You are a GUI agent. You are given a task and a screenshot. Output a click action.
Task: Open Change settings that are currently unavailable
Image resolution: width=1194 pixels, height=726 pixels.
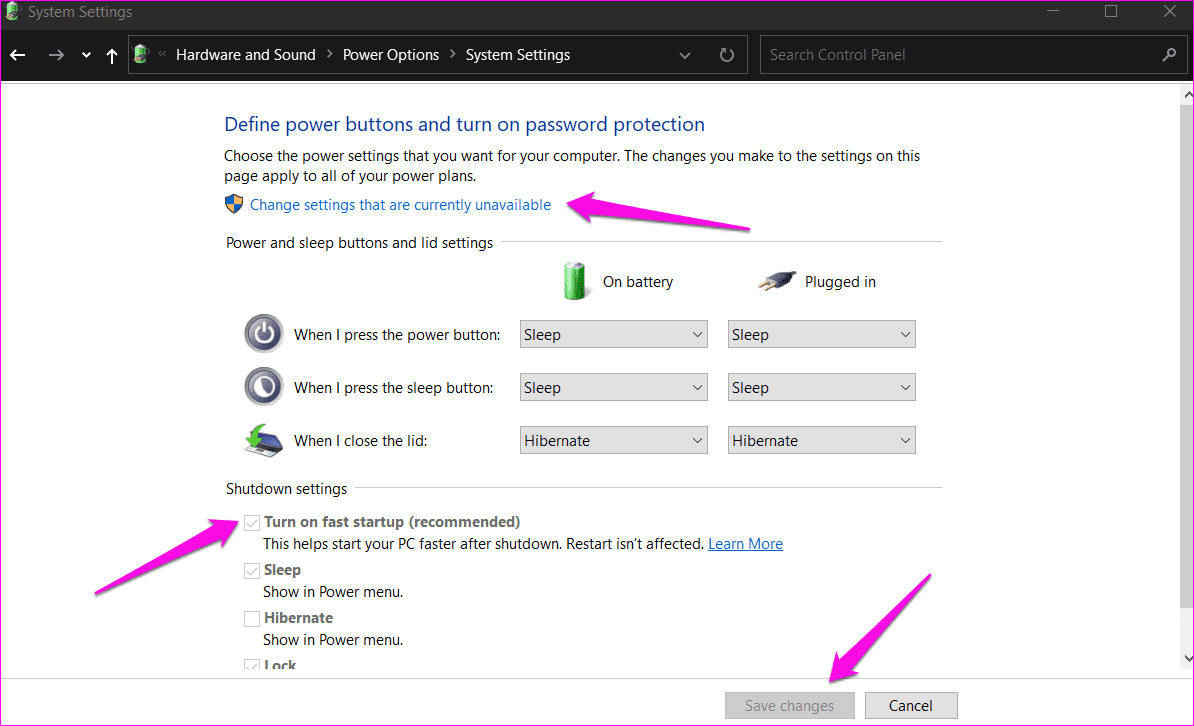[x=400, y=205]
